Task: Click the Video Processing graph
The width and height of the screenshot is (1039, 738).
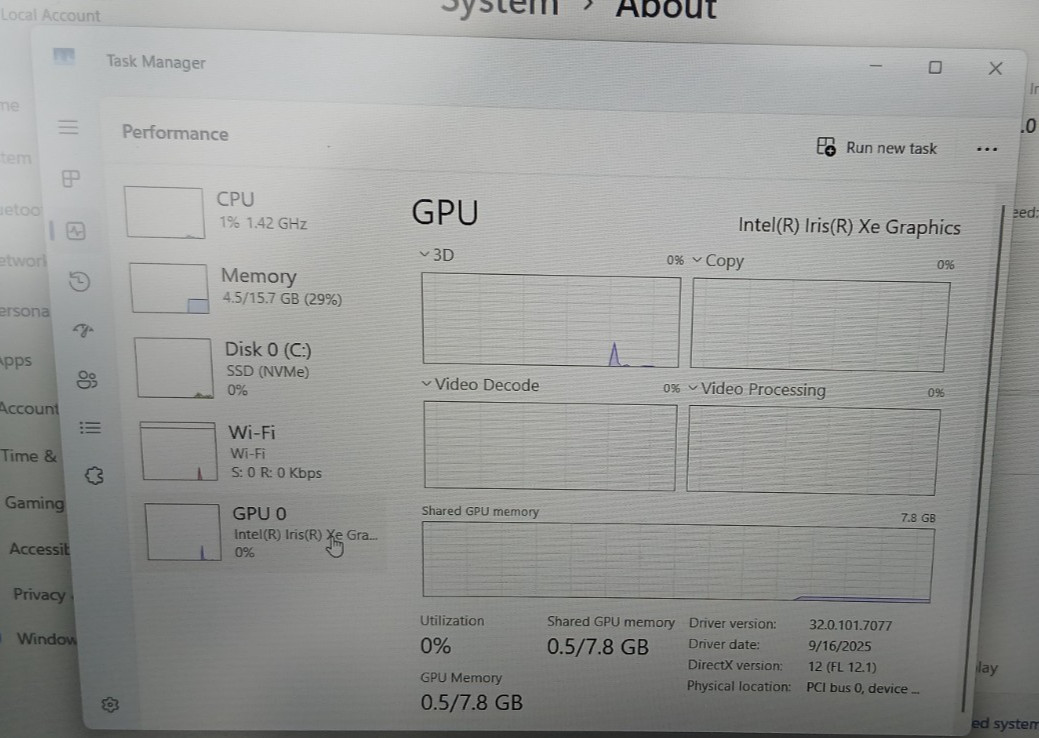Action: point(812,450)
